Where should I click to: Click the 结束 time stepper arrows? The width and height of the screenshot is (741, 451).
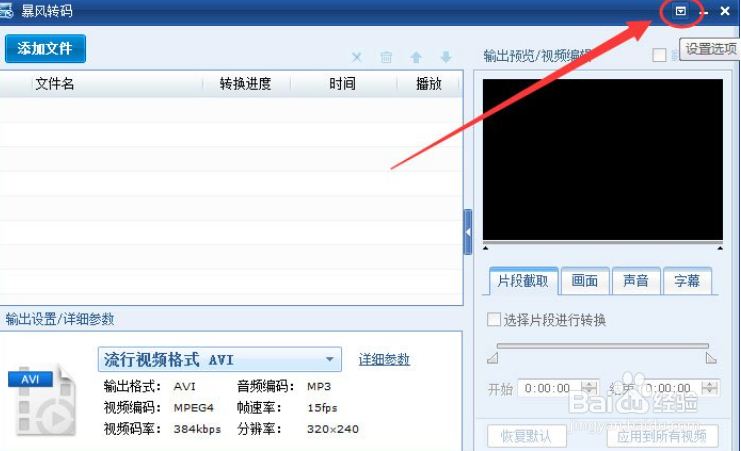[710, 388]
